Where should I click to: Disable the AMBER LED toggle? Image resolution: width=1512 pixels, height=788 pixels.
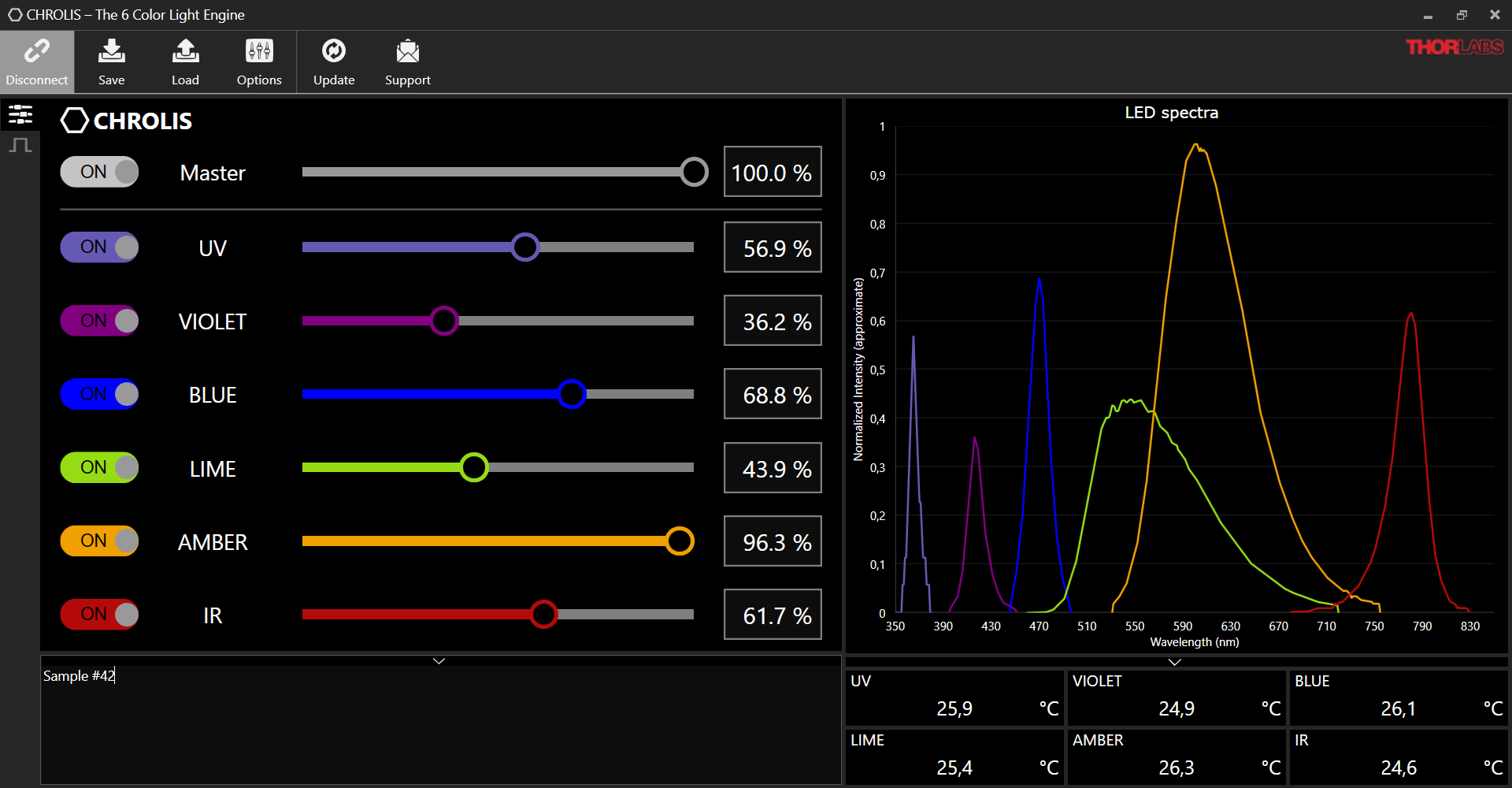(99, 541)
